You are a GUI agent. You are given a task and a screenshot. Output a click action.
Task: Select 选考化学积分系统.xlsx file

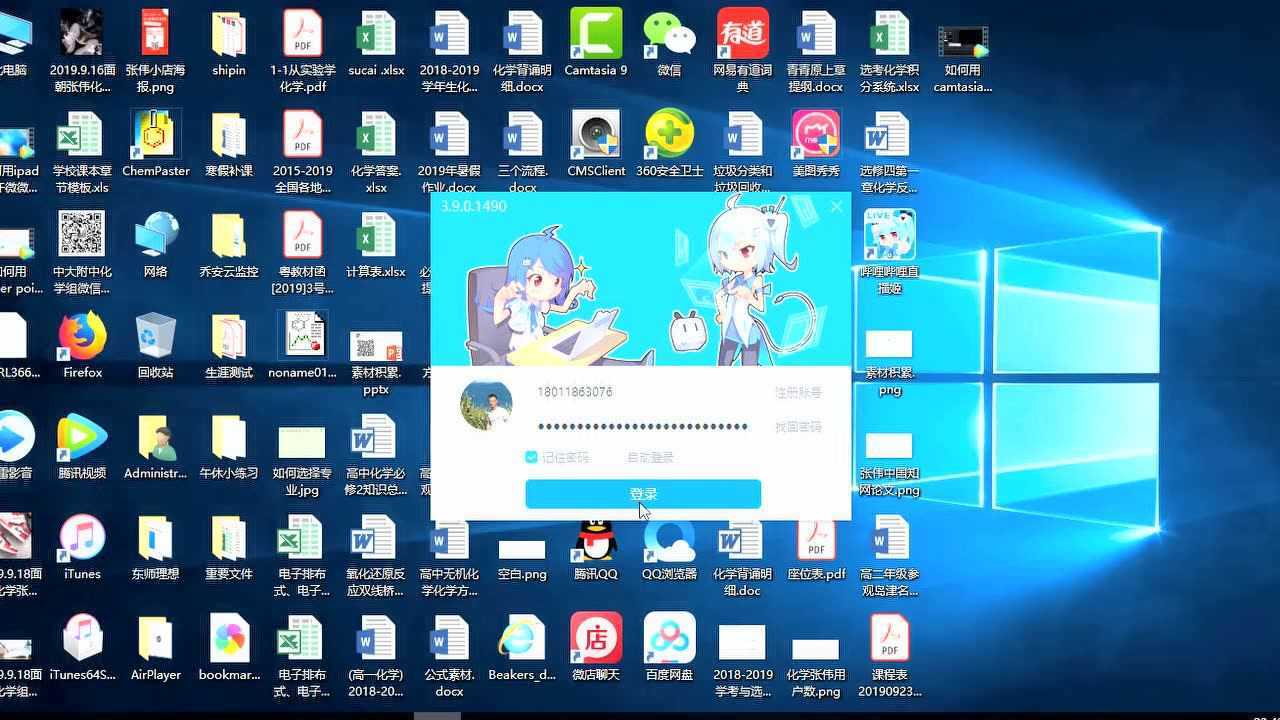pyautogui.click(x=889, y=51)
